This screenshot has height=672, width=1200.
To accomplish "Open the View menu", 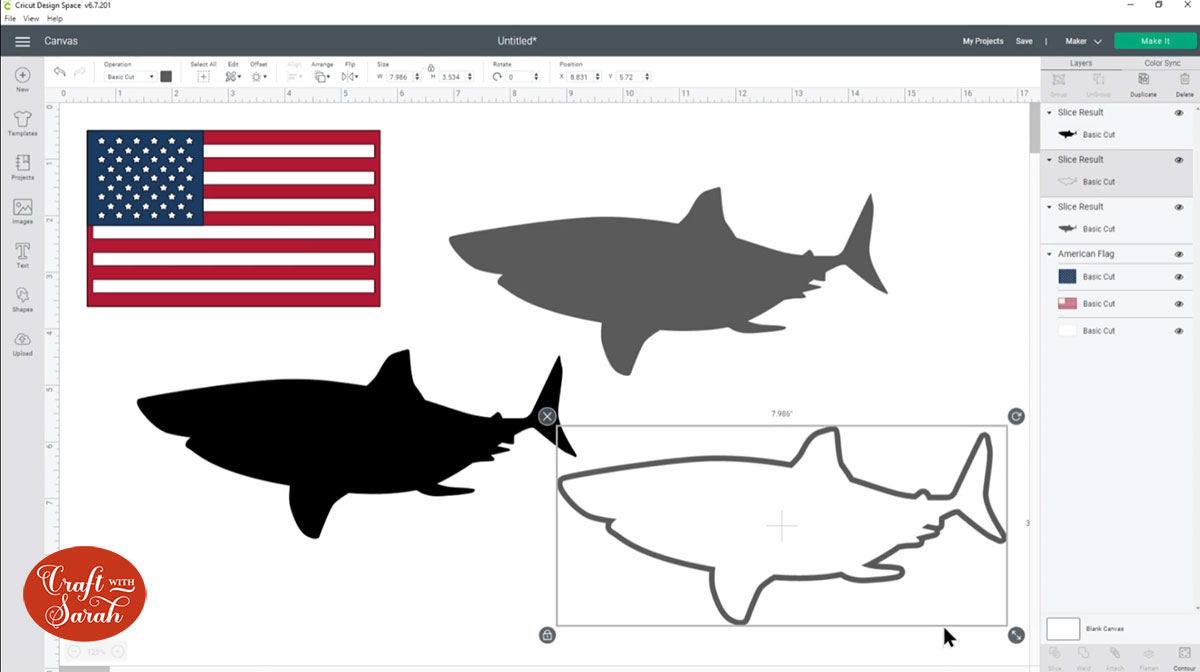I will (31, 18).
